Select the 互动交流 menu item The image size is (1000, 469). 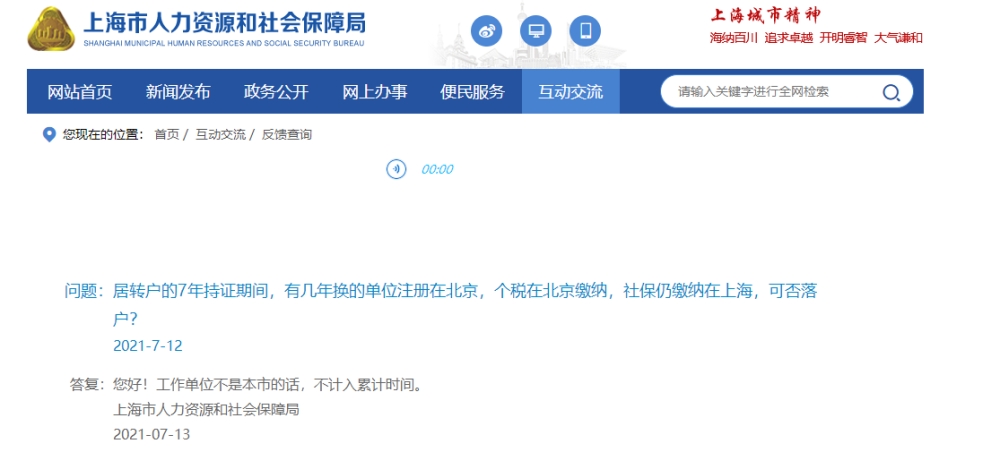click(571, 92)
